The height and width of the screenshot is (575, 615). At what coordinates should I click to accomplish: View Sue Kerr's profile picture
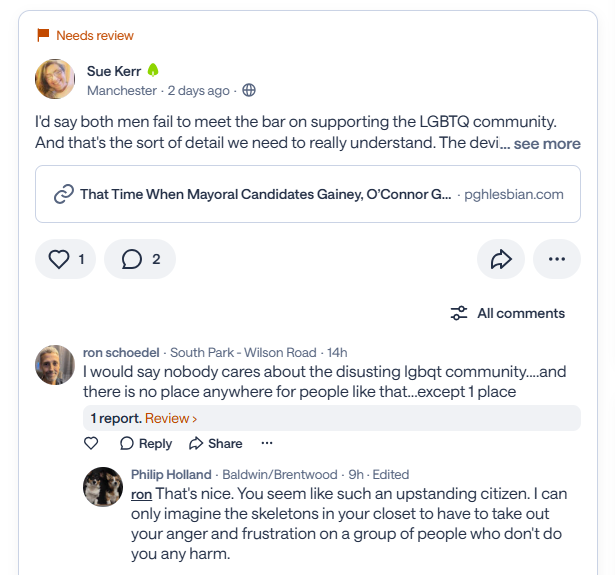pos(55,79)
